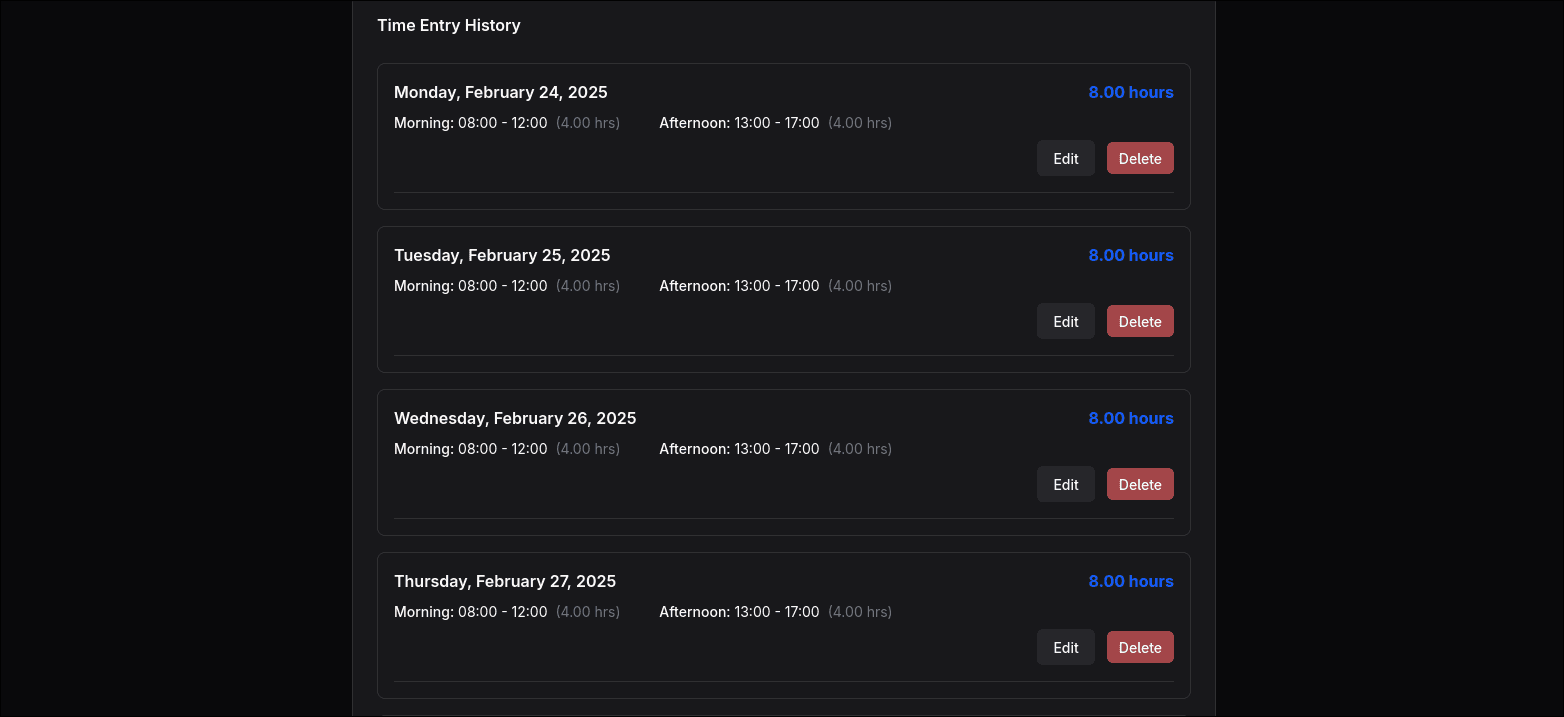Edit the Monday, February 24 entry
Screen dimensions: 1564x717
[1065, 158]
